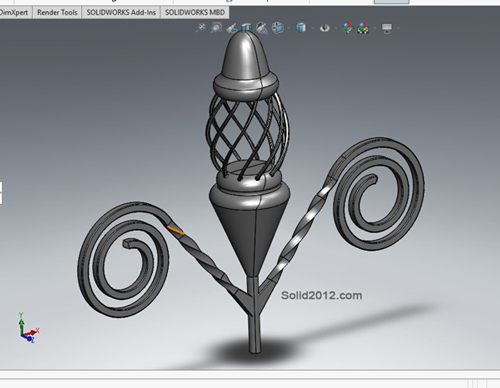Open the SOLIDWORKS Add-Ins tab
The image size is (500, 388).
coord(121,13)
